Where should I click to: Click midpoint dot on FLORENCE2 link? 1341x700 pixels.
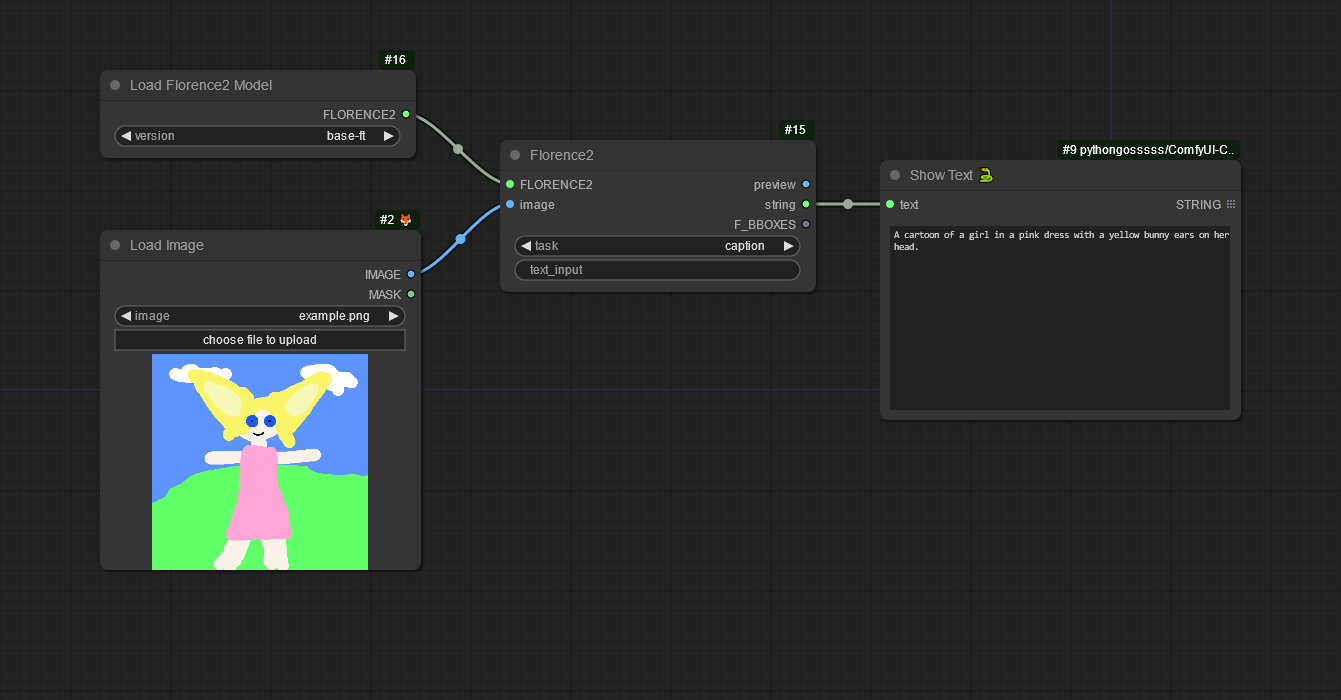[x=458, y=149]
